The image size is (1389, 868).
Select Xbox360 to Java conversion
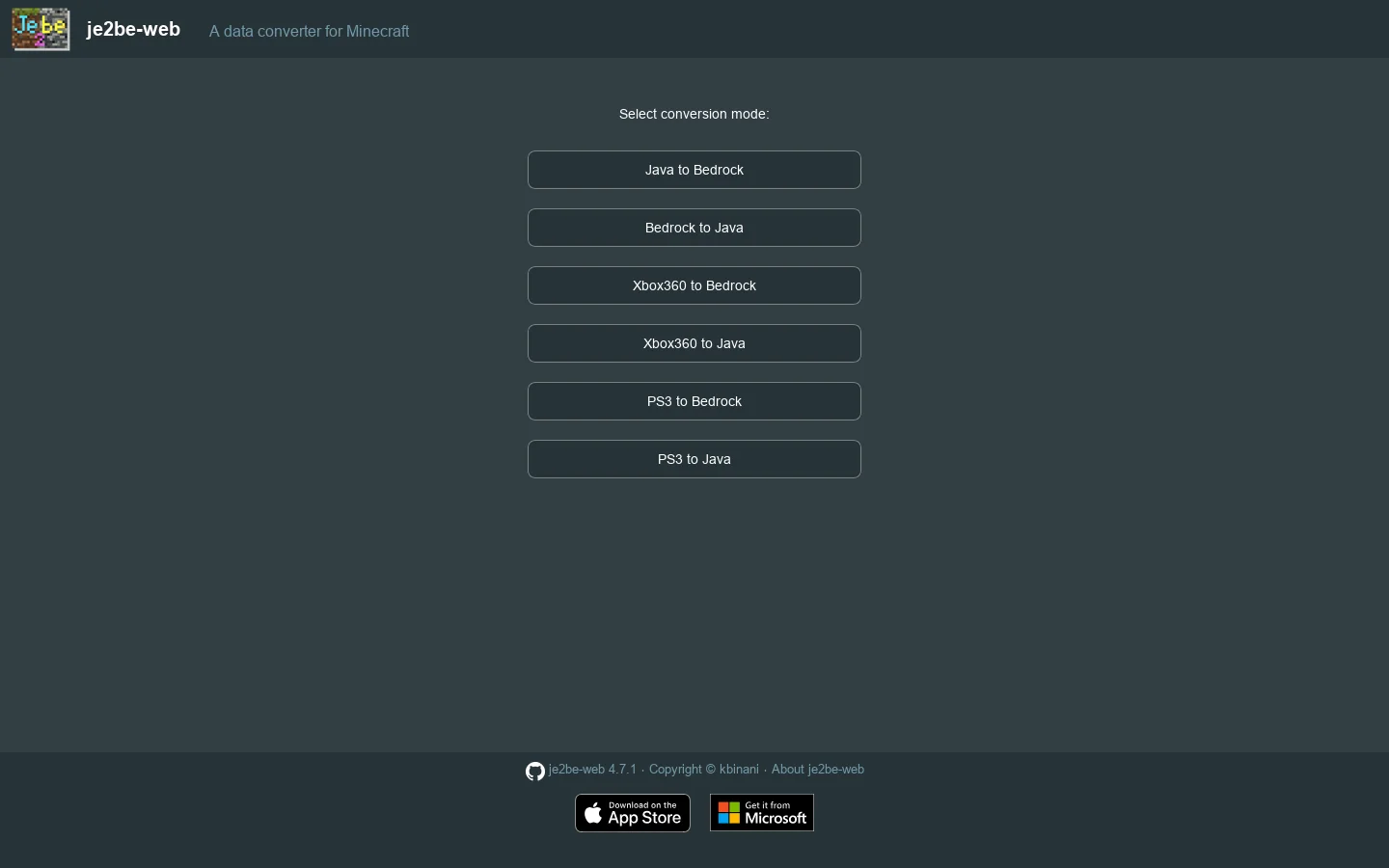click(x=694, y=343)
